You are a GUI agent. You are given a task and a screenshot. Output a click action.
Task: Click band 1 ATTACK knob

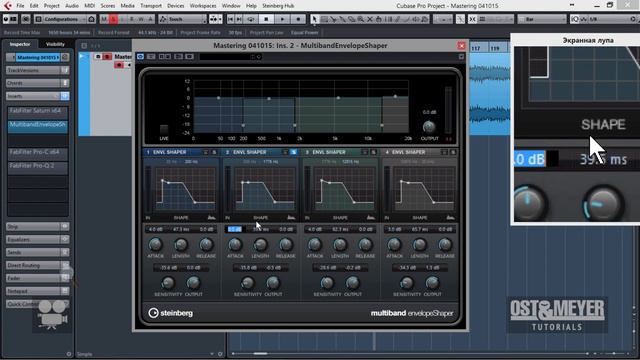pos(155,244)
